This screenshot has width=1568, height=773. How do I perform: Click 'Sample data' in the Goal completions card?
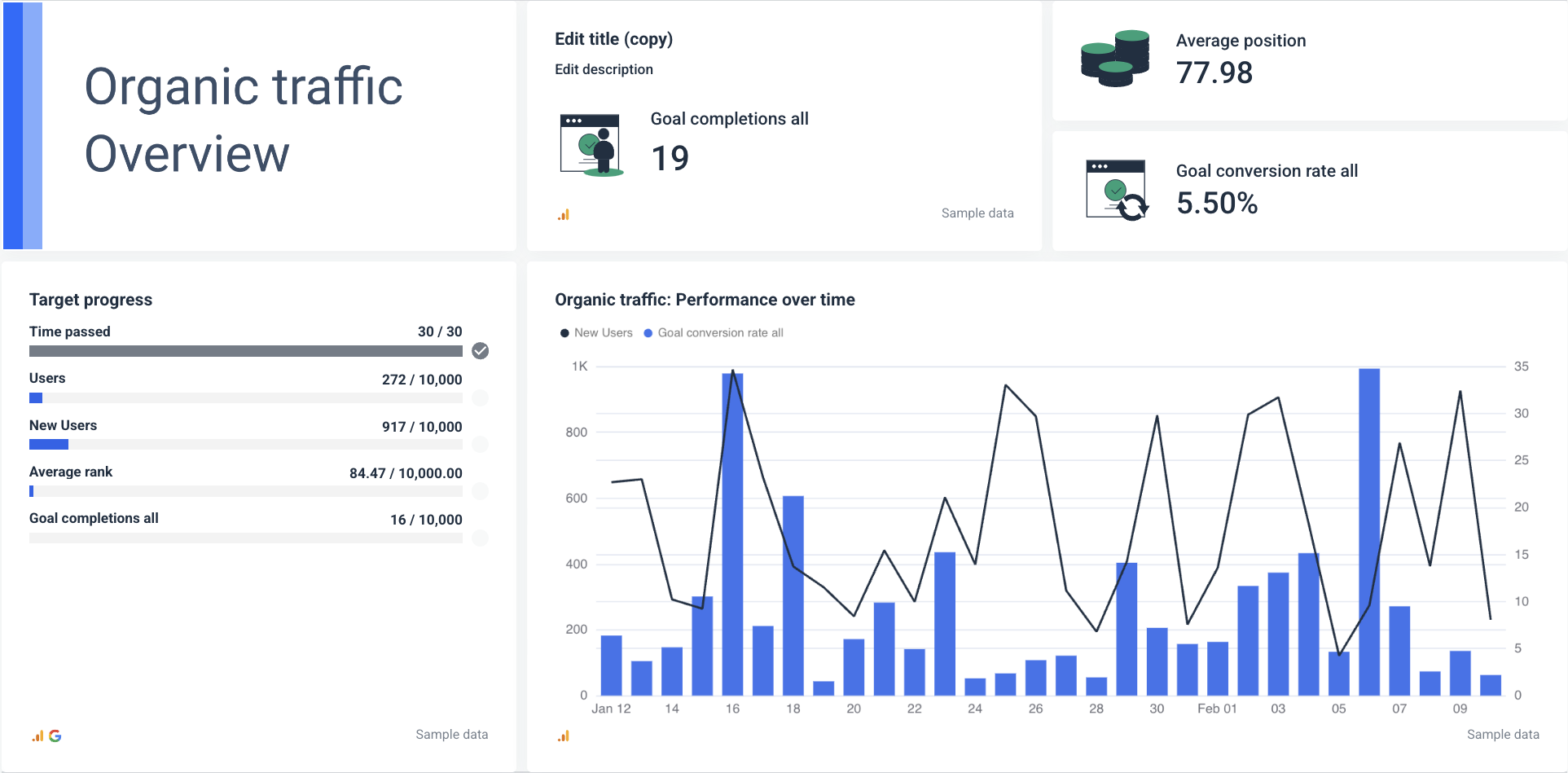click(977, 213)
